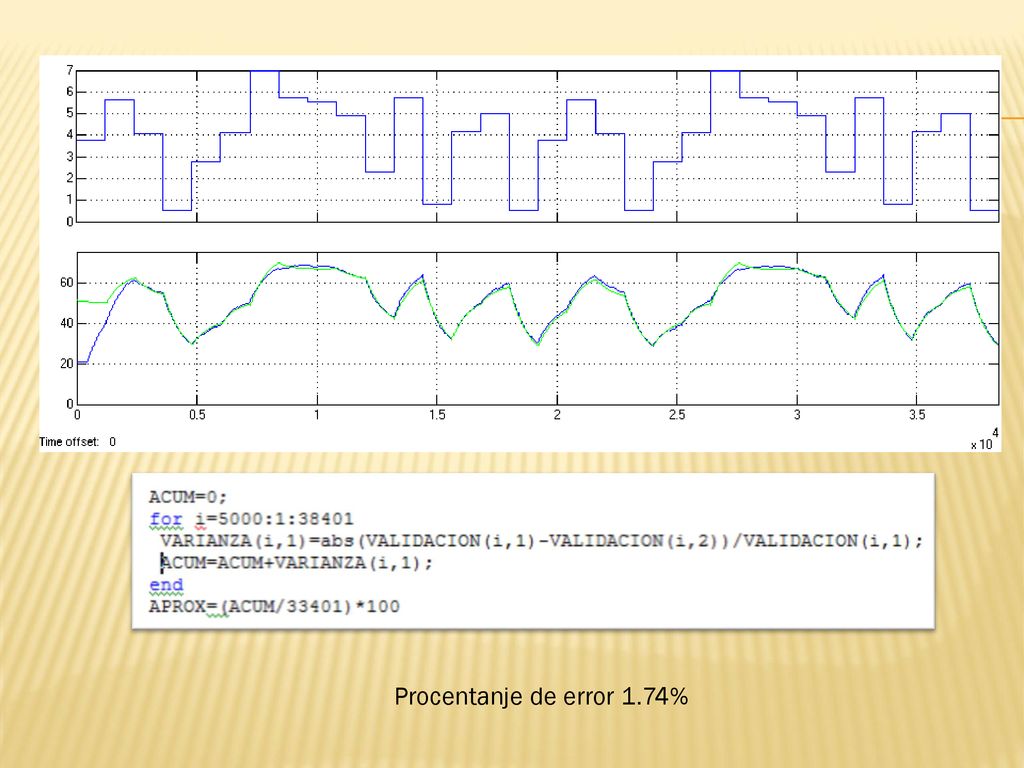The height and width of the screenshot is (768, 1024).
Task: Click y-axis label '3' on upper plot
Action: [x=69, y=157]
